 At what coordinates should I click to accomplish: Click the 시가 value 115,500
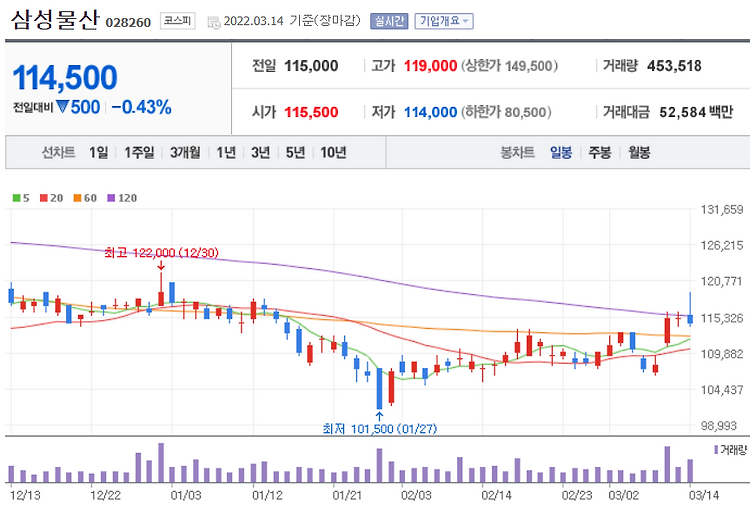311,112
